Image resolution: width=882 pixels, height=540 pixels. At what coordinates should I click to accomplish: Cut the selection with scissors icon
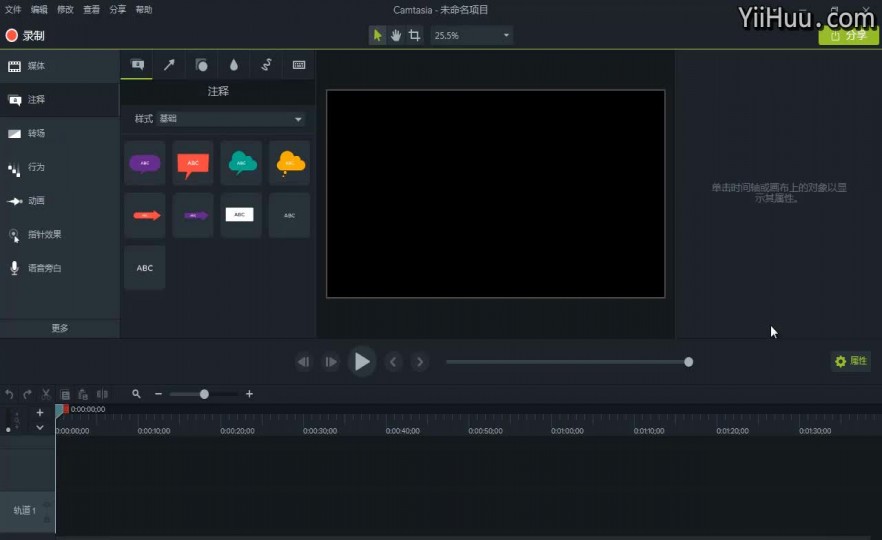[46, 394]
